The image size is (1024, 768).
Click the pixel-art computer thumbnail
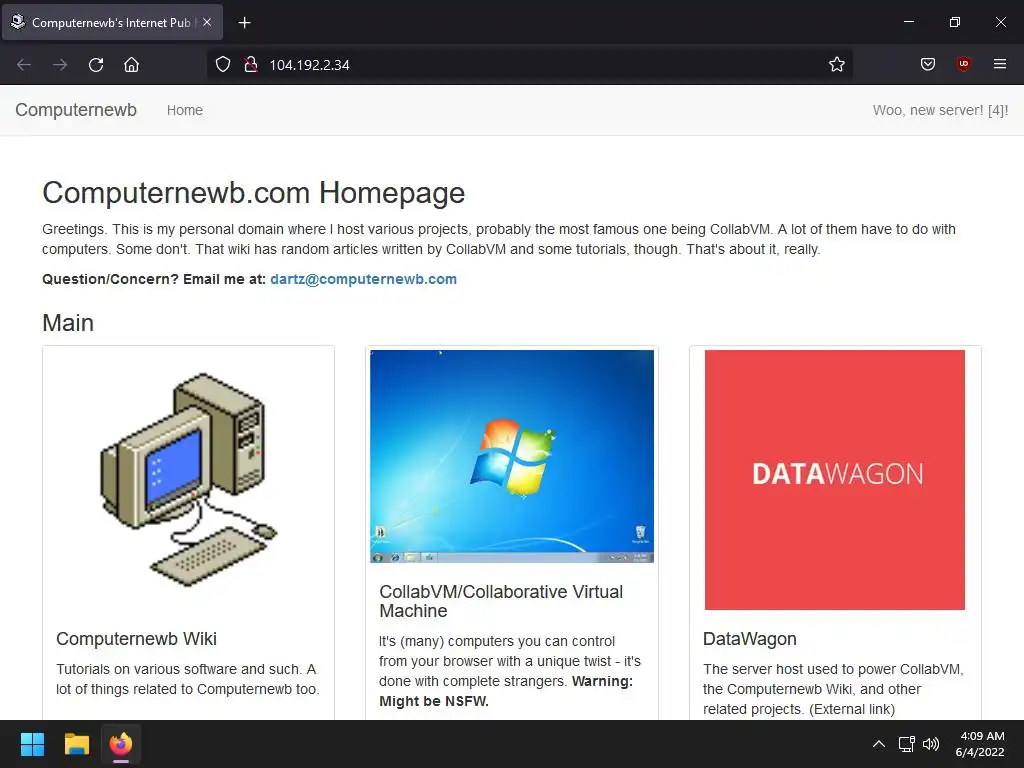pyautogui.click(x=189, y=480)
